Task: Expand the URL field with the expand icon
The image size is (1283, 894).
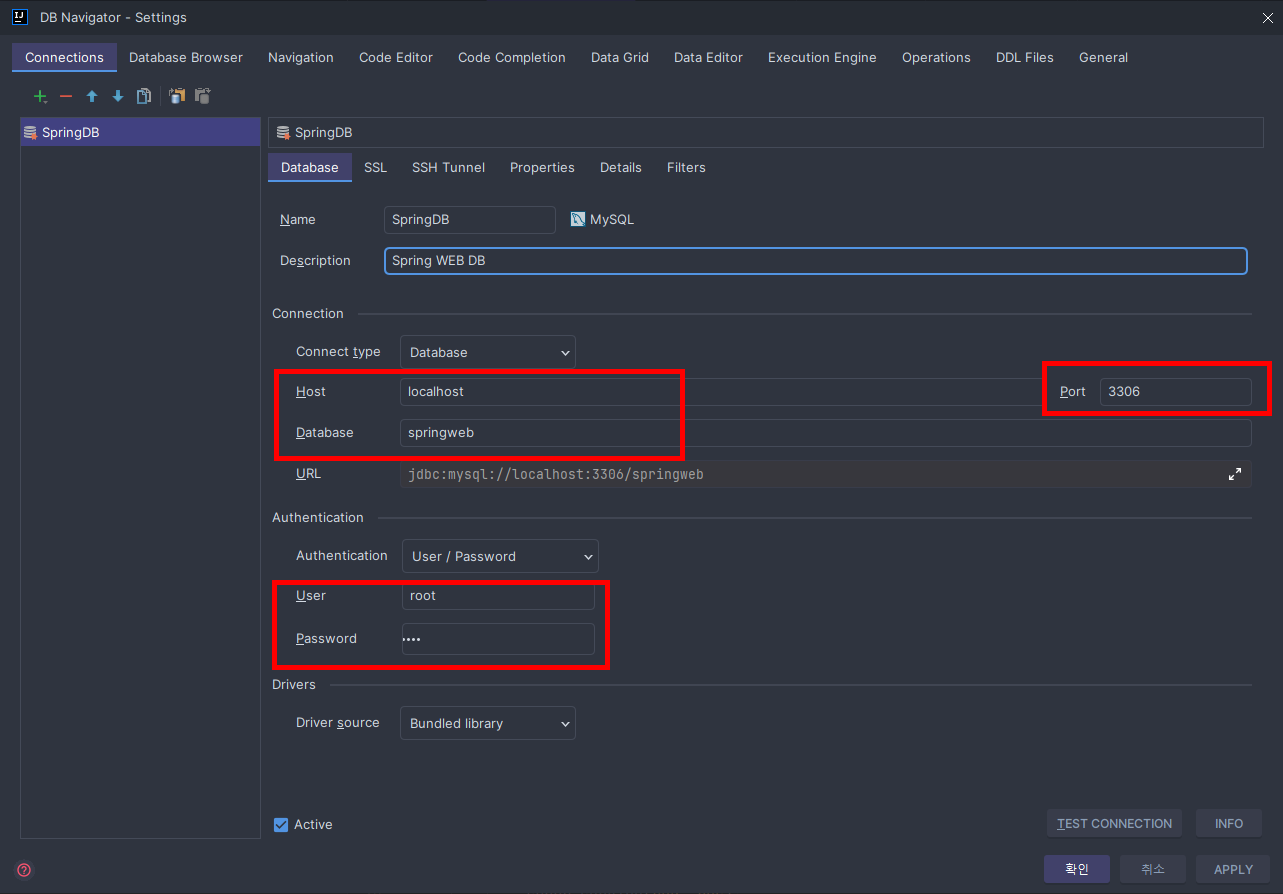Action: tap(1234, 474)
